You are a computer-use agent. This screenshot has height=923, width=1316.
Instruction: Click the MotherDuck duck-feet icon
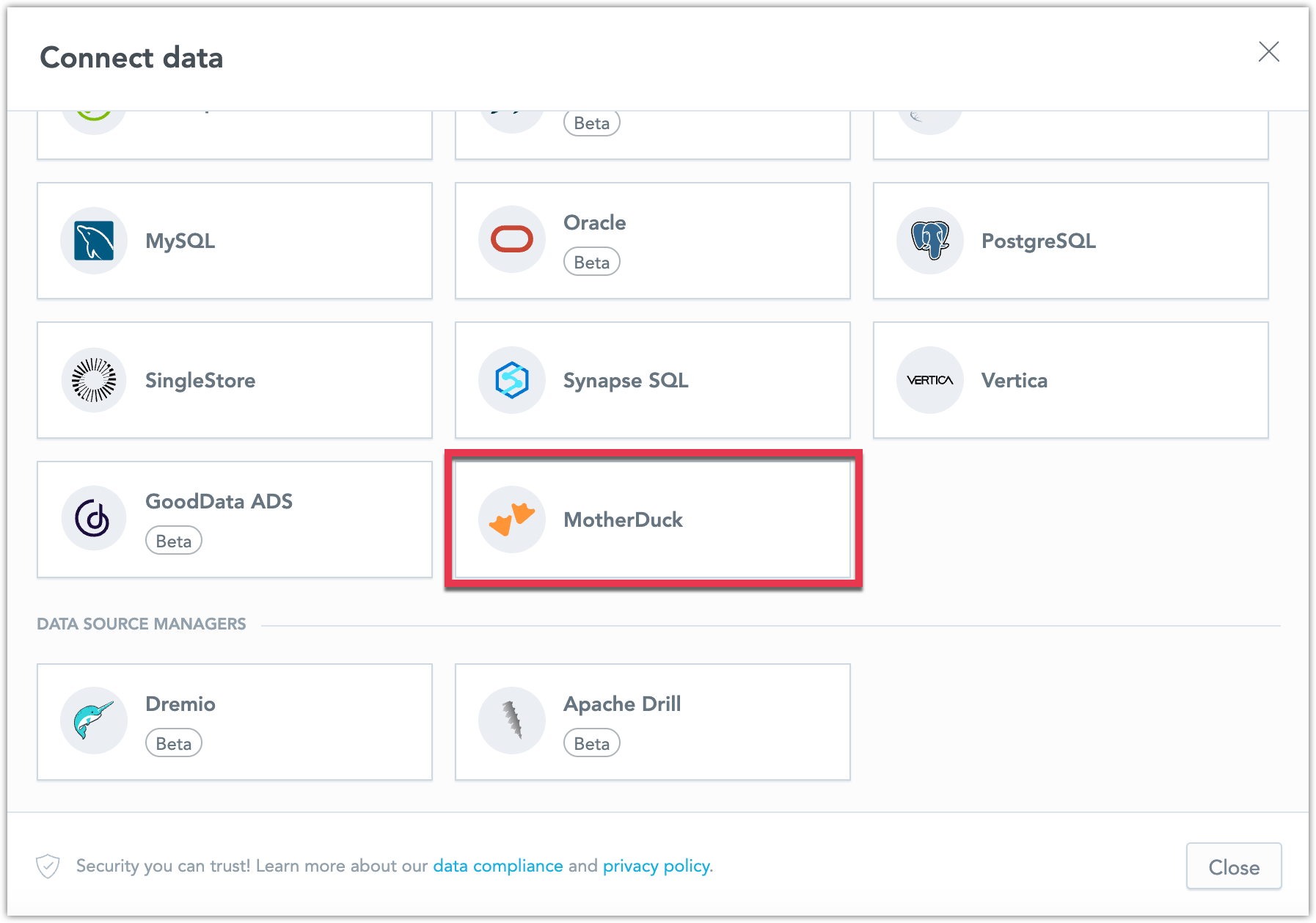tap(511, 519)
